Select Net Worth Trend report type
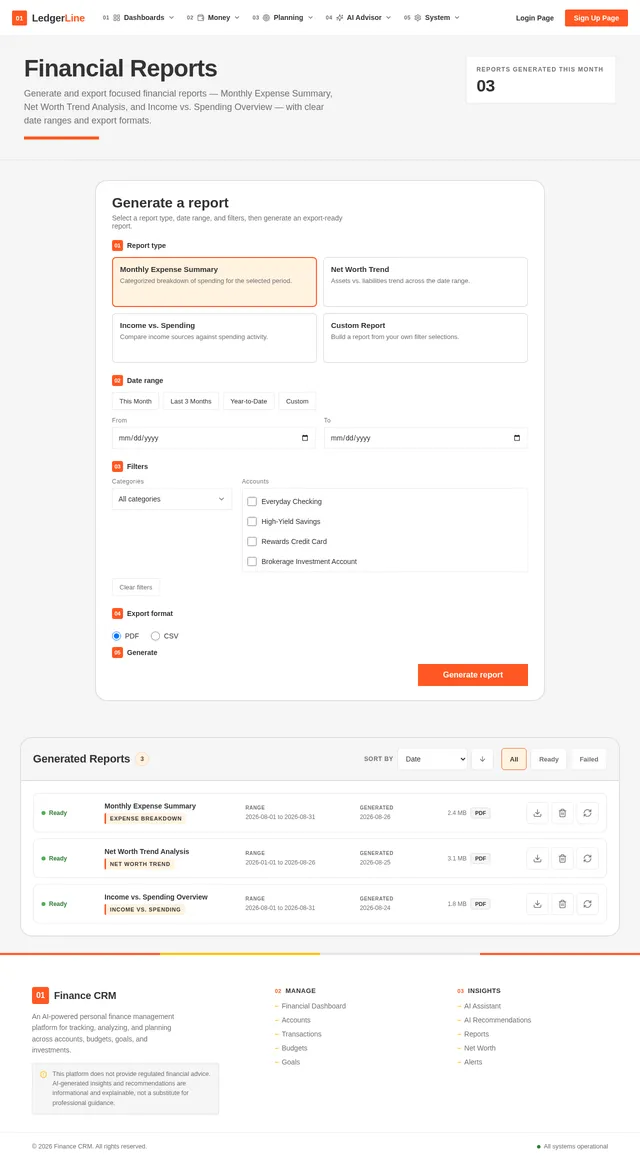640x1160 pixels. pos(425,282)
